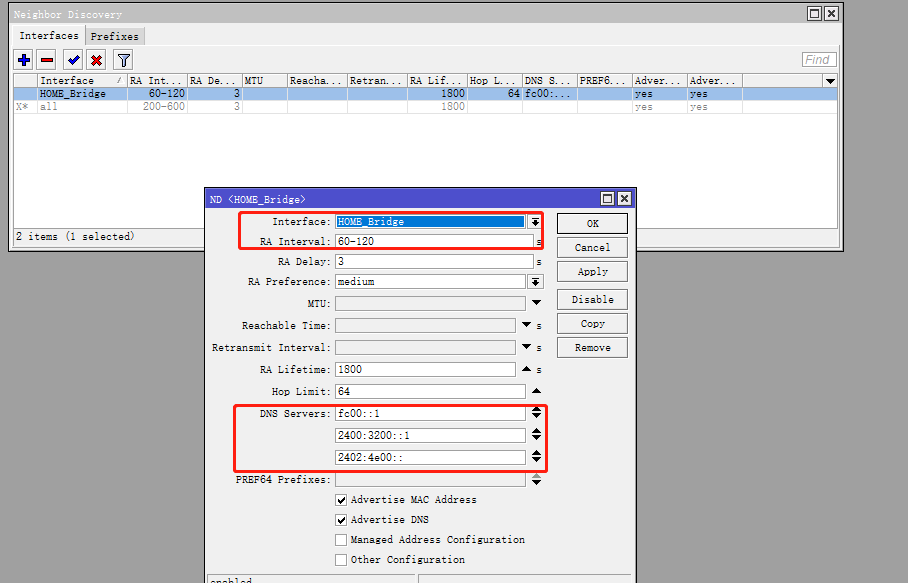Edit the RA Lifetime value 1800
Viewport: 908px width, 583px height.
point(425,369)
